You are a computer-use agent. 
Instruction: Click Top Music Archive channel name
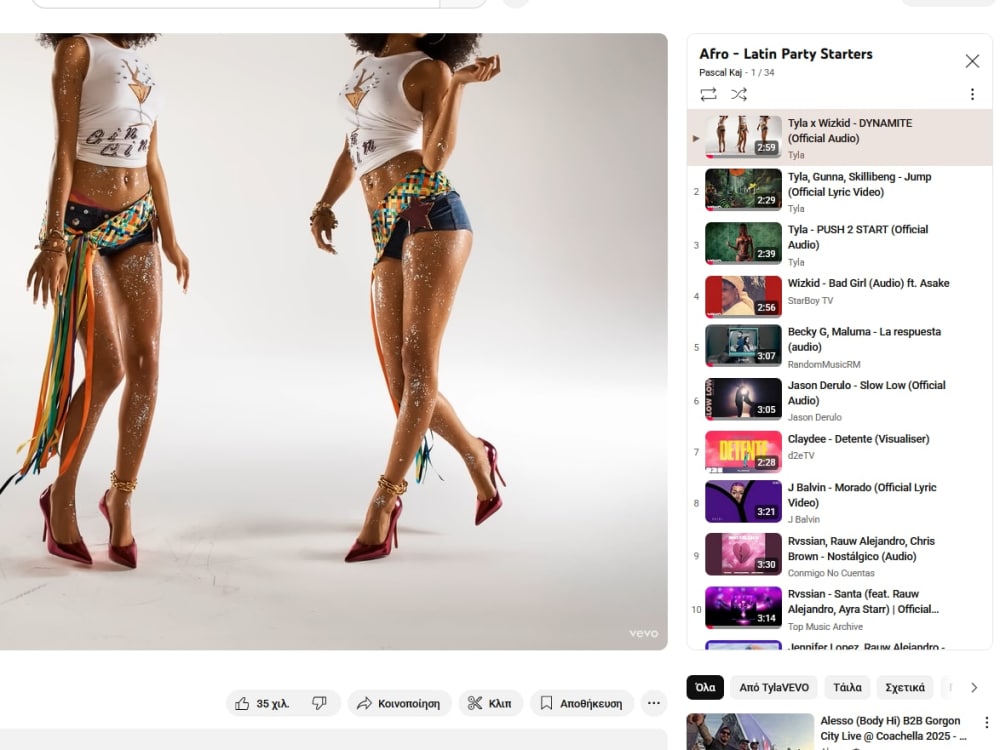coord(825,627)
